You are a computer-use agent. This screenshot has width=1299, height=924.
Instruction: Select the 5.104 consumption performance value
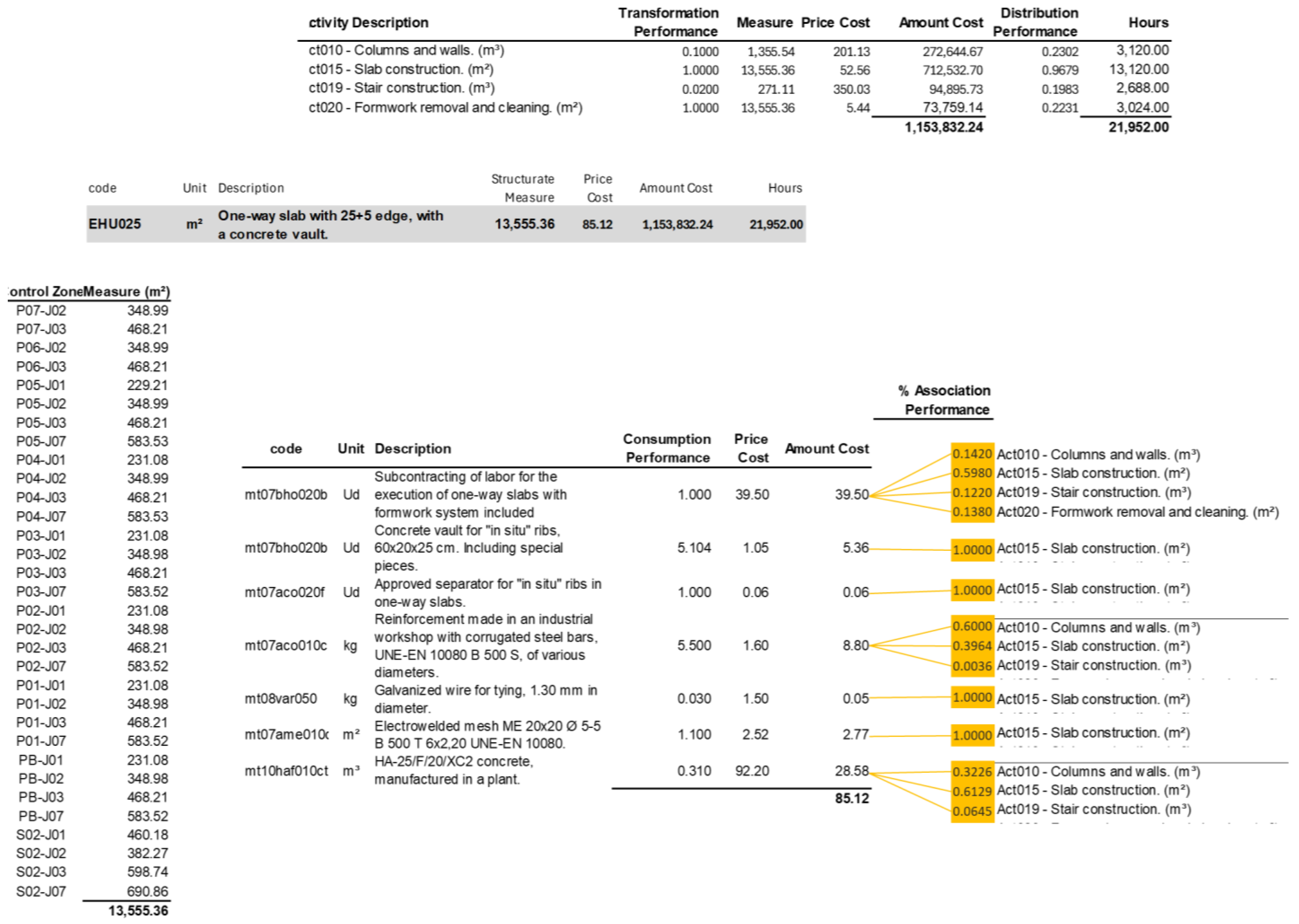694,548
